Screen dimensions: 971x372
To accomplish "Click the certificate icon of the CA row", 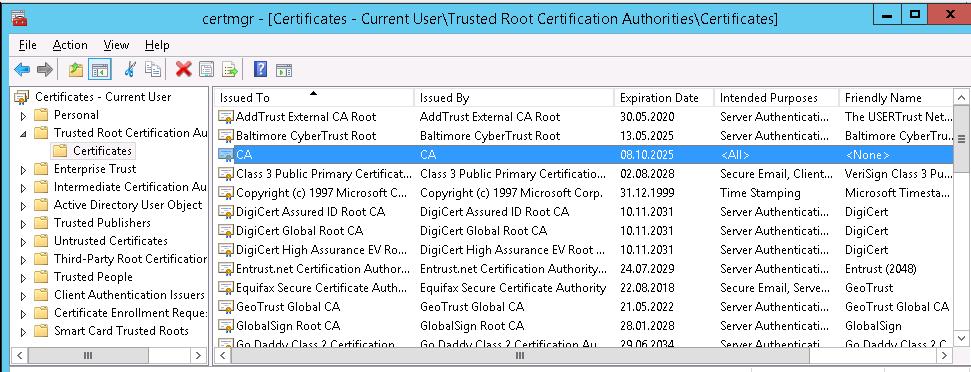I will point(226,155).
